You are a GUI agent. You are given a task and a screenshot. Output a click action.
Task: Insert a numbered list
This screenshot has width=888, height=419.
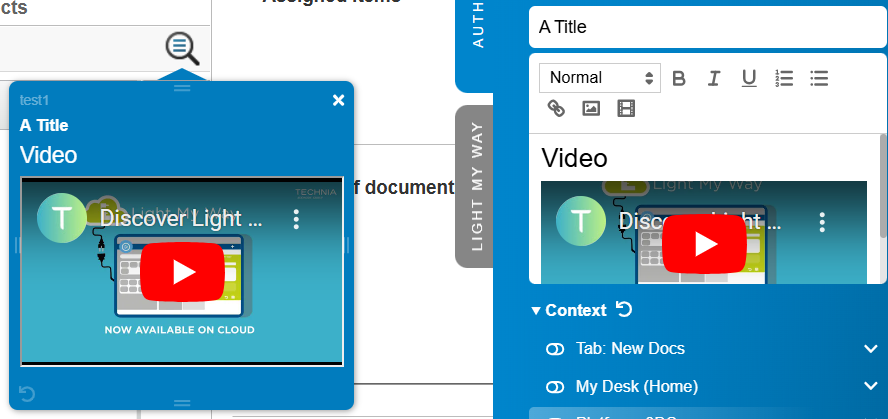(x=784, y=78)
